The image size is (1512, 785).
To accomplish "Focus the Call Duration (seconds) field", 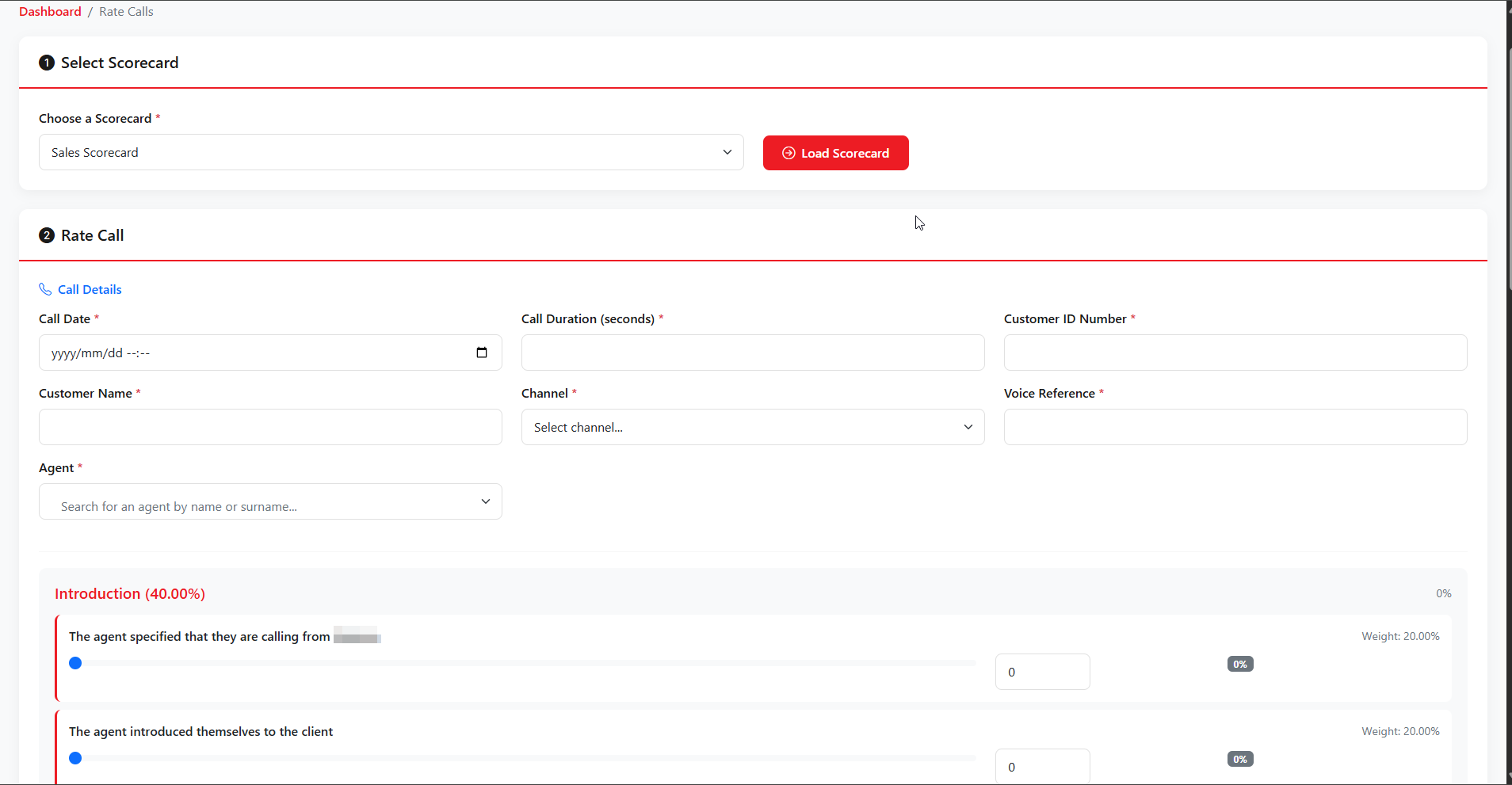I will pos(753,352).
